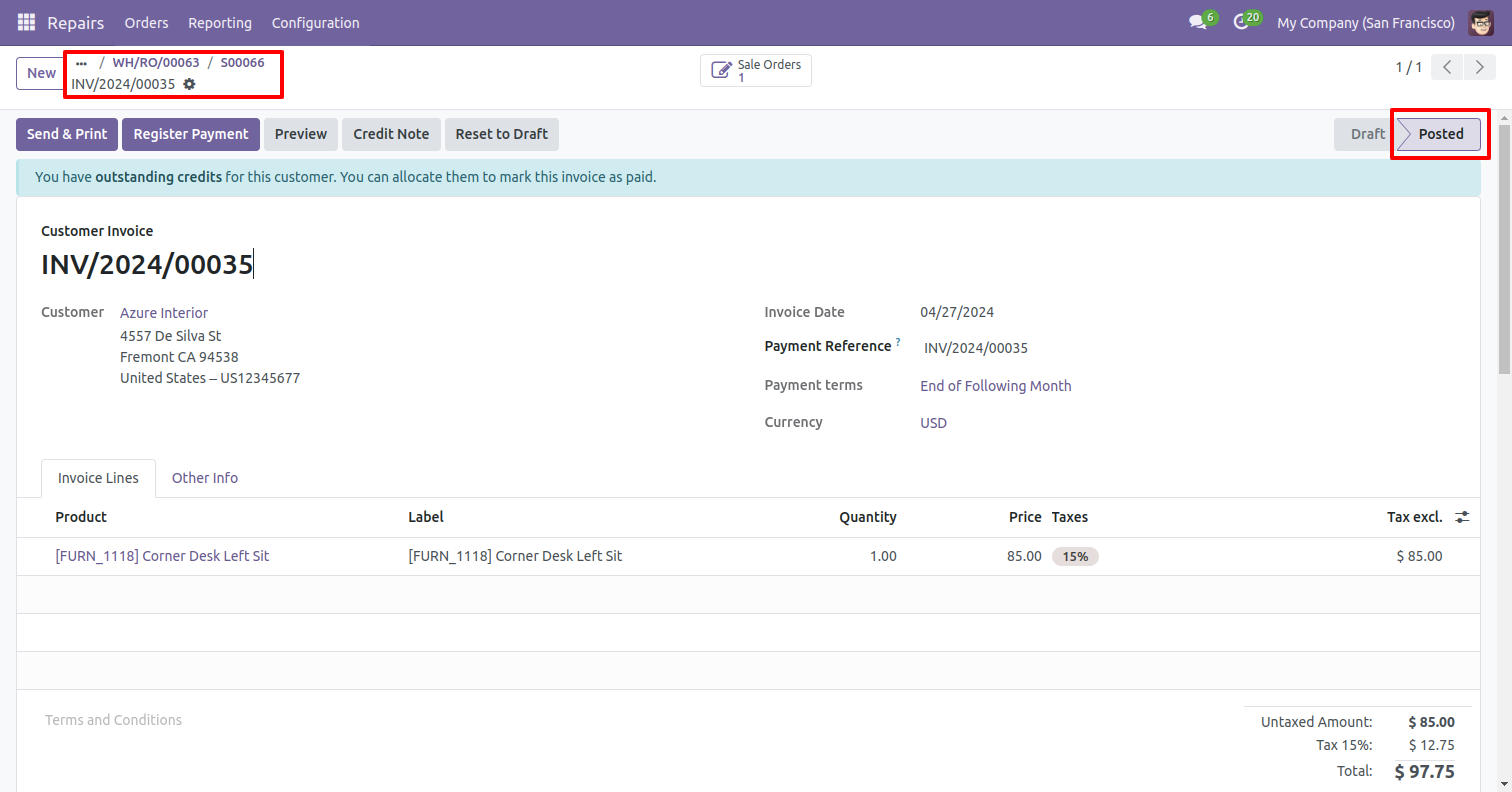Viewport: 1512px width, 792px height.
Task: Click the user avatar picture
Action: pos(1481,22)
